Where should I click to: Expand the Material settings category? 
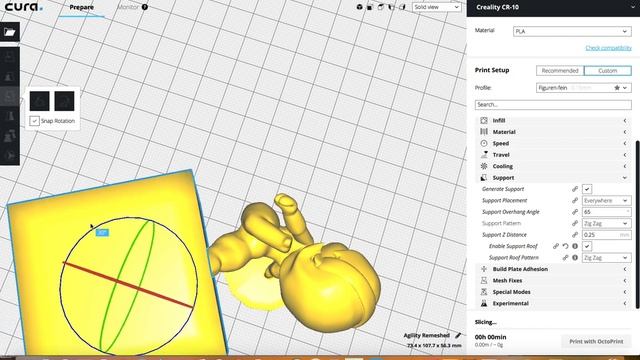pyautogui.click(x=553, y=132)
